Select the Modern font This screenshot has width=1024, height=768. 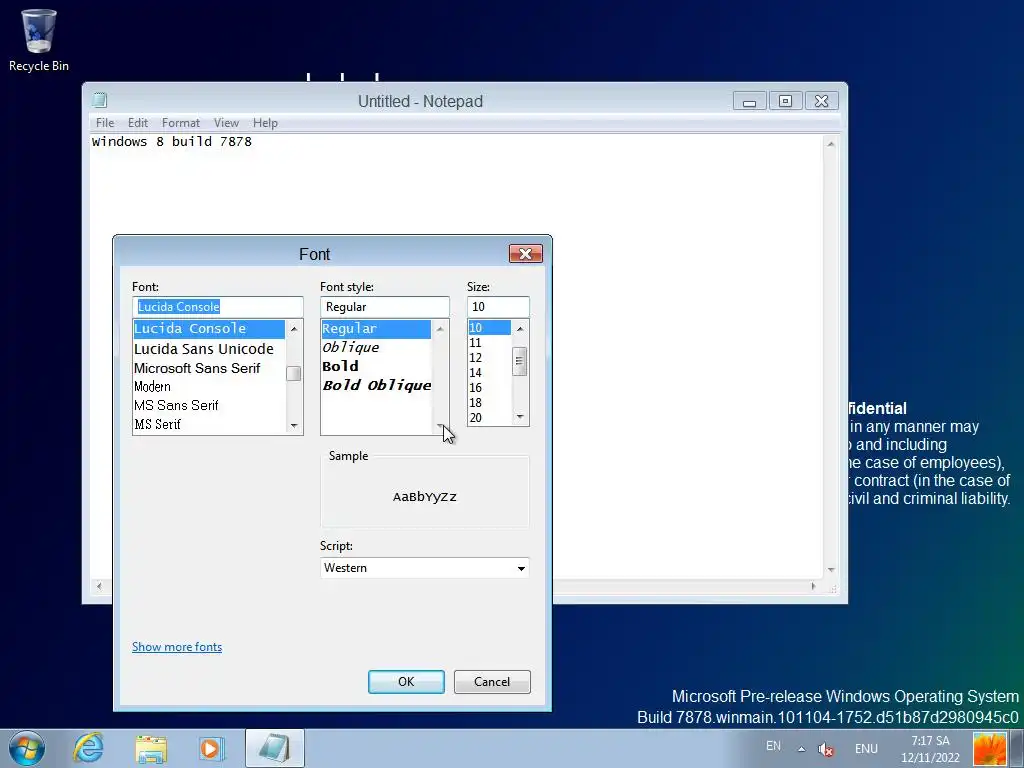[x=209, y=387]
